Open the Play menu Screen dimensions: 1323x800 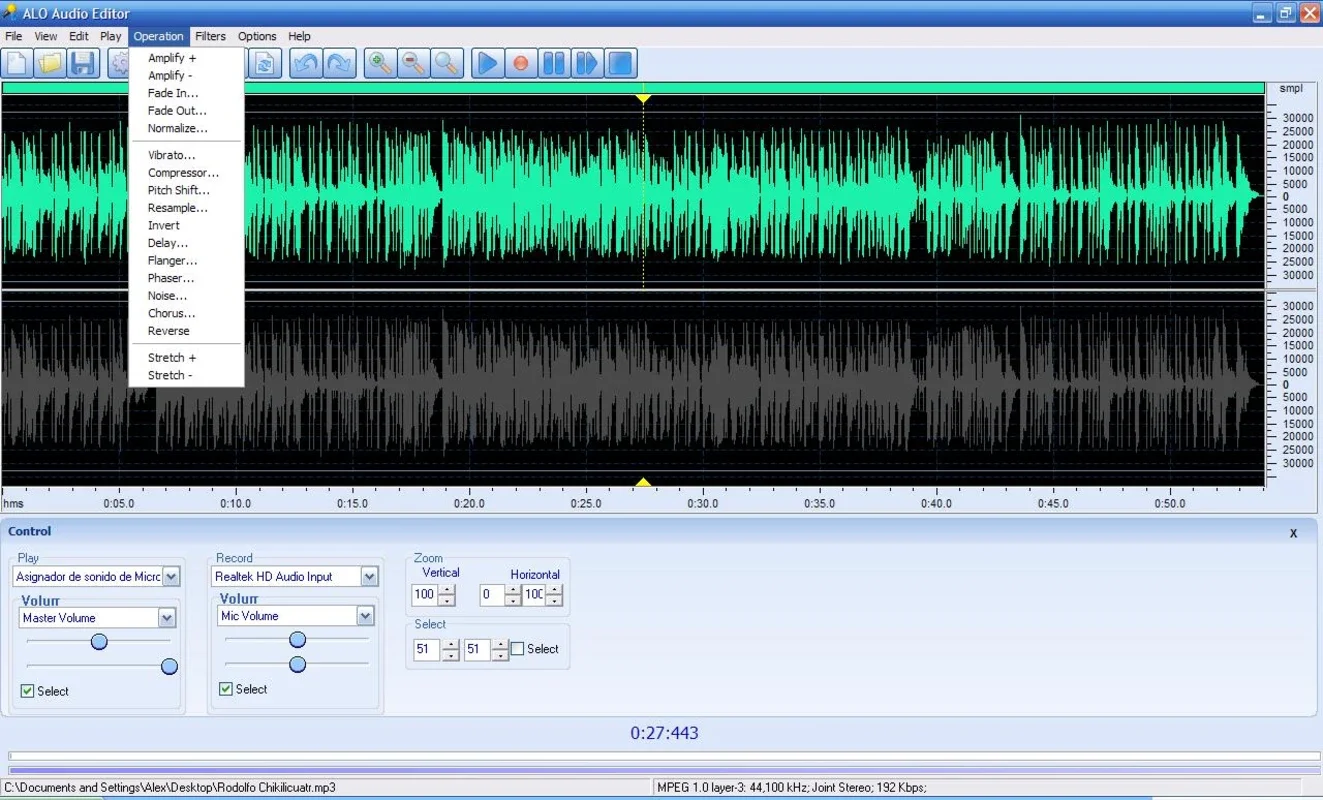[111, 36]
